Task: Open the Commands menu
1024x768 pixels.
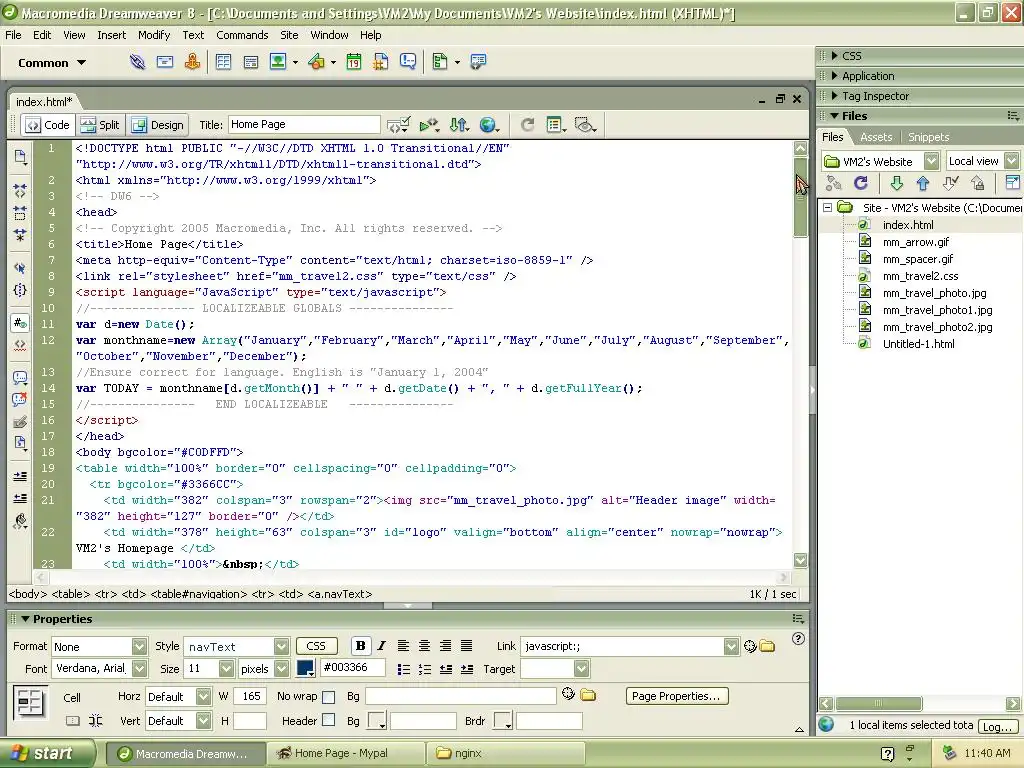Action: pyautogui.click(x=242, y=35)
